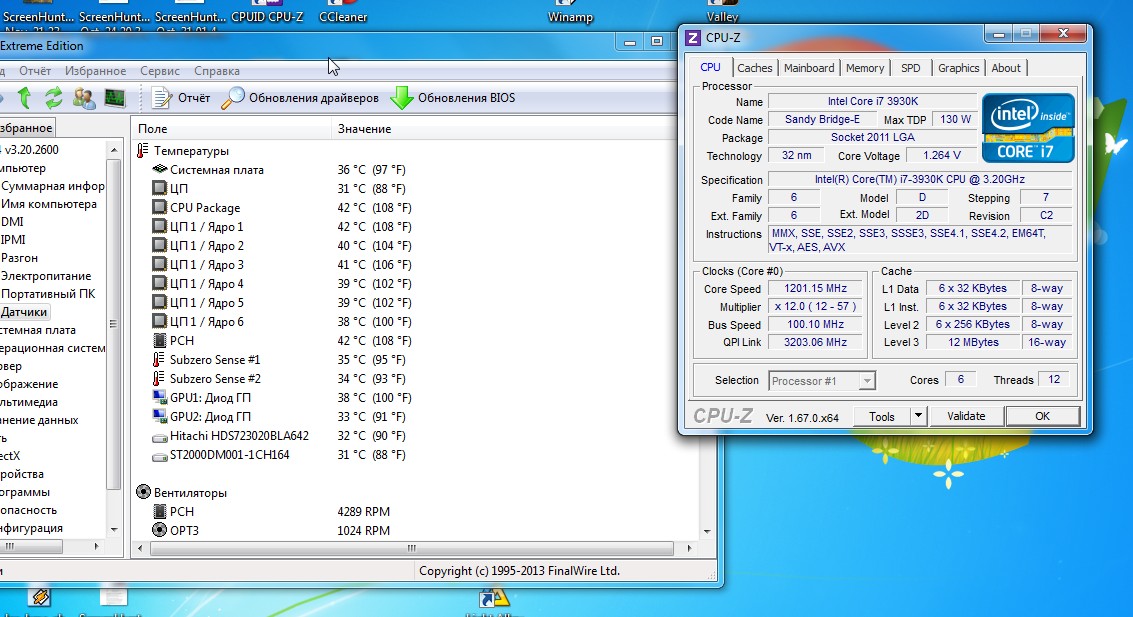The image size is (1133, 617).
Task: Open the Сервис menu
Action: tap(160, 71)
